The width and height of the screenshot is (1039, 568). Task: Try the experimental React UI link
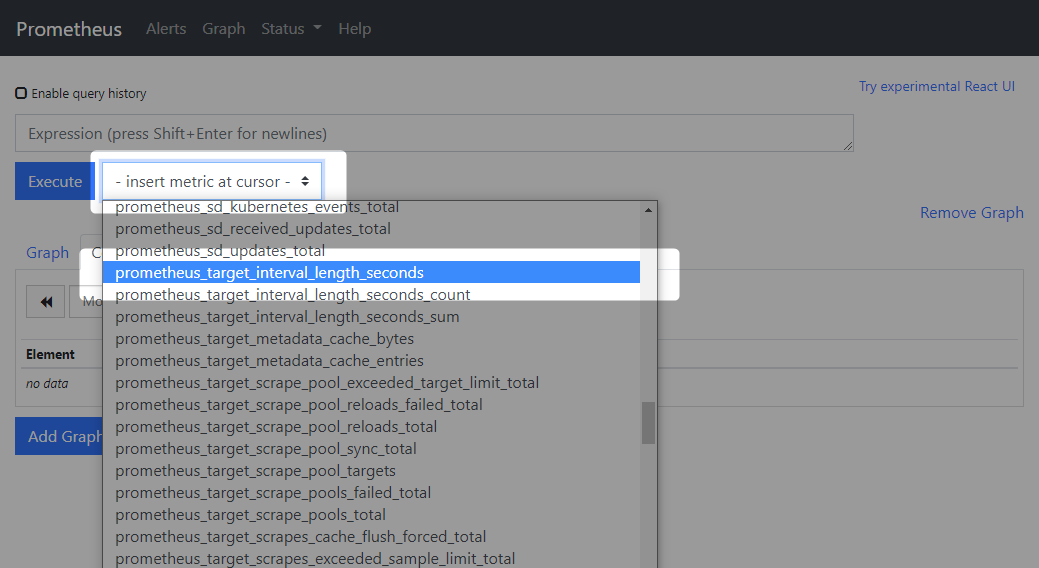pyautogui.click(x=936, y=86)
